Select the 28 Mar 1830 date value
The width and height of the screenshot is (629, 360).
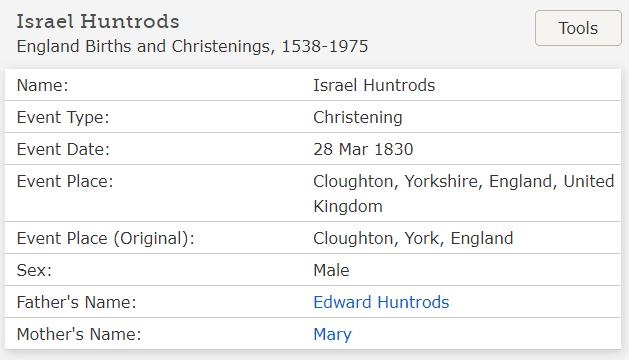coord(363,149)
